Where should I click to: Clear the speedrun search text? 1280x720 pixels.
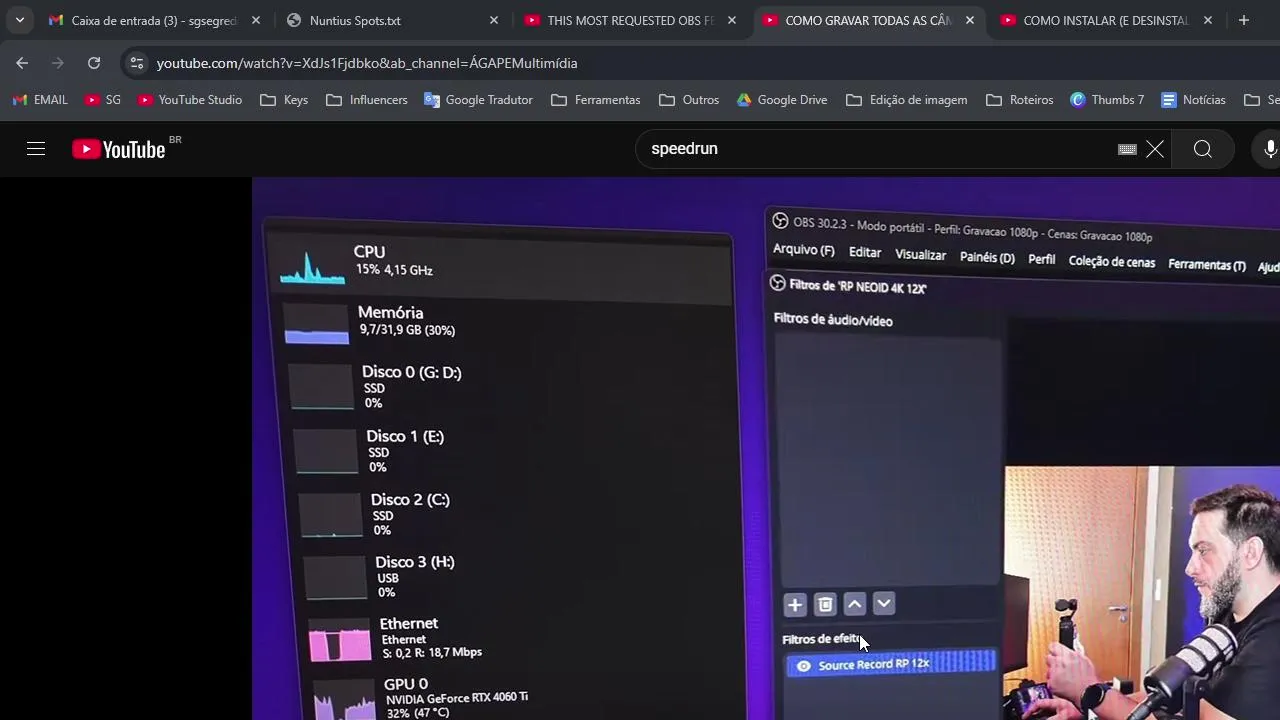coord(1155,149)
